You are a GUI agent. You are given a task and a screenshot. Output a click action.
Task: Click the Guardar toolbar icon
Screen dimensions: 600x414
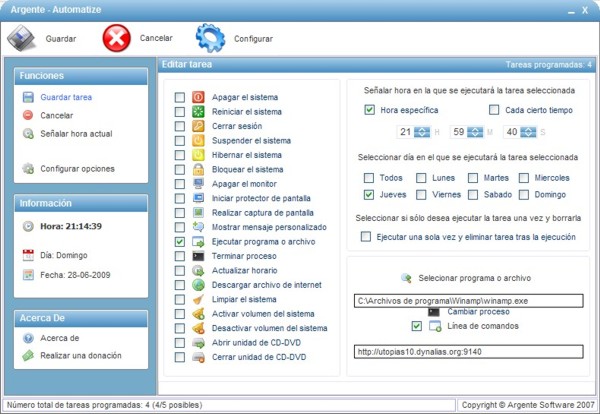tap(21, 38)
